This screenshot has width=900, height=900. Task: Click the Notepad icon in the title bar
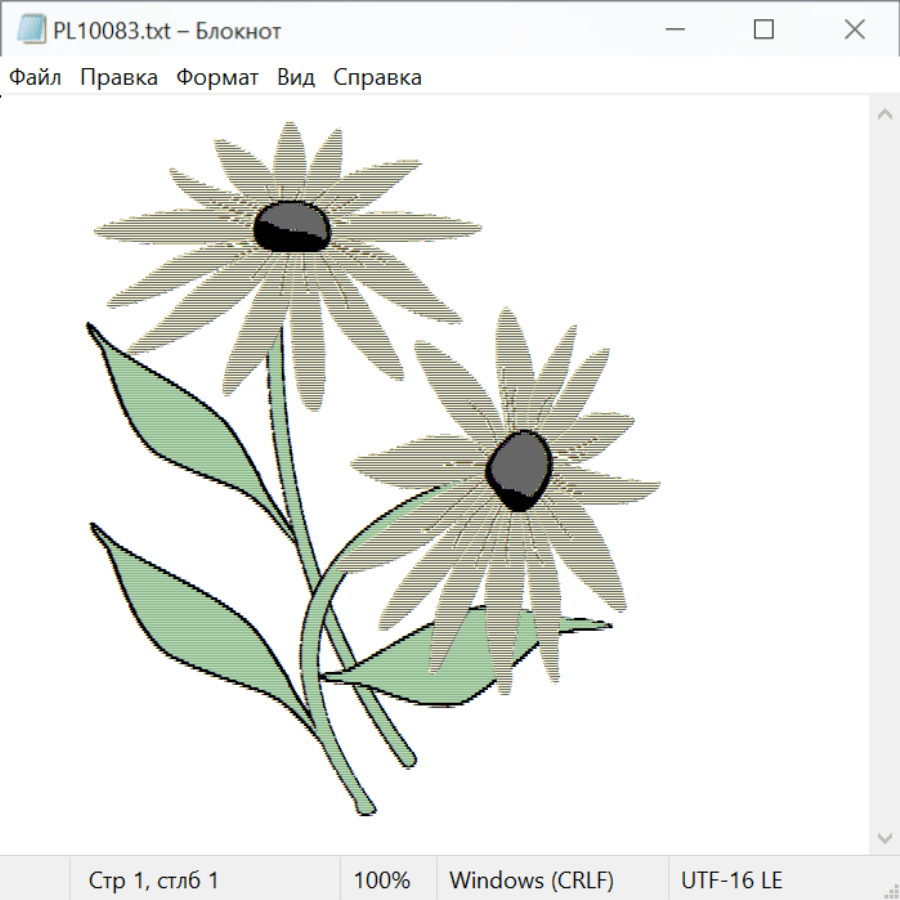tap(31, 30)
